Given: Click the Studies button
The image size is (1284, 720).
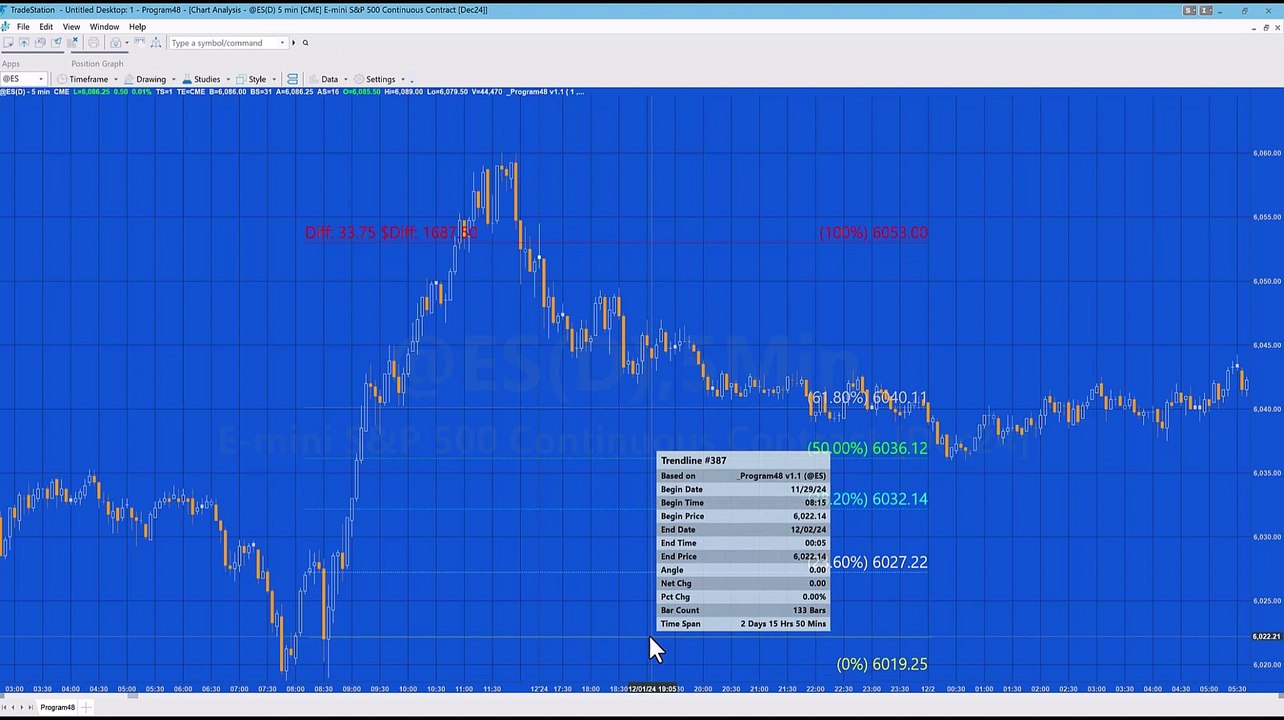Looking at the screenshot, I should [202, 79].
